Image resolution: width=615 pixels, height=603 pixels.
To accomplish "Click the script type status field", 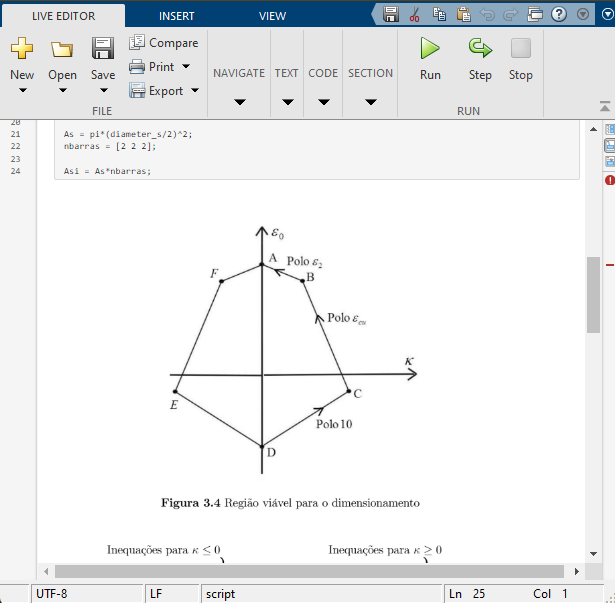I will tap(322, 594).
